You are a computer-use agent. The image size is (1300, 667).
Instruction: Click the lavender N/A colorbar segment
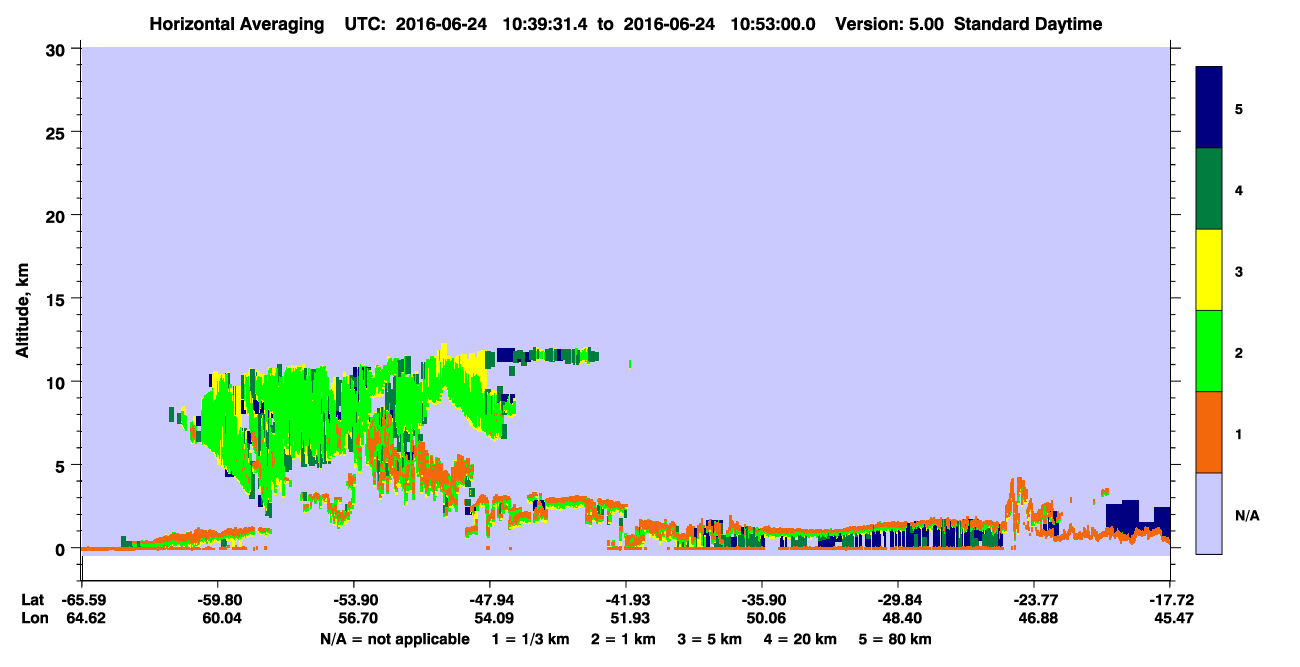pos(1209,513)
